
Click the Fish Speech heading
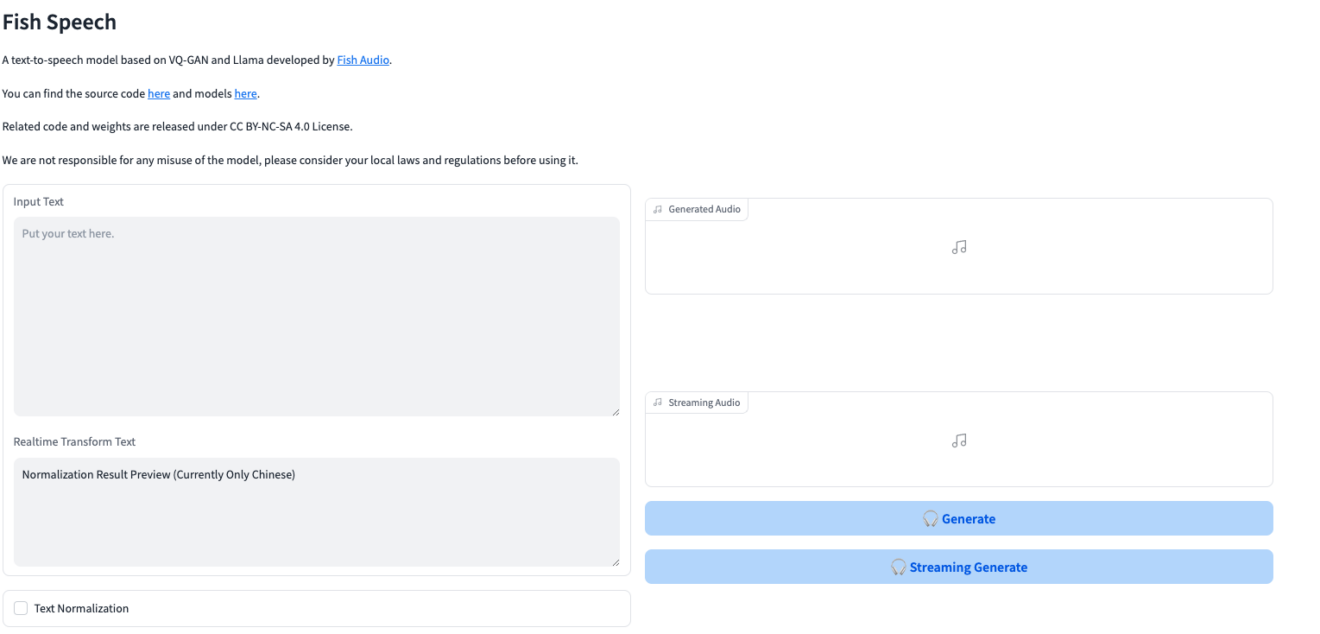(x=60, y=22)
